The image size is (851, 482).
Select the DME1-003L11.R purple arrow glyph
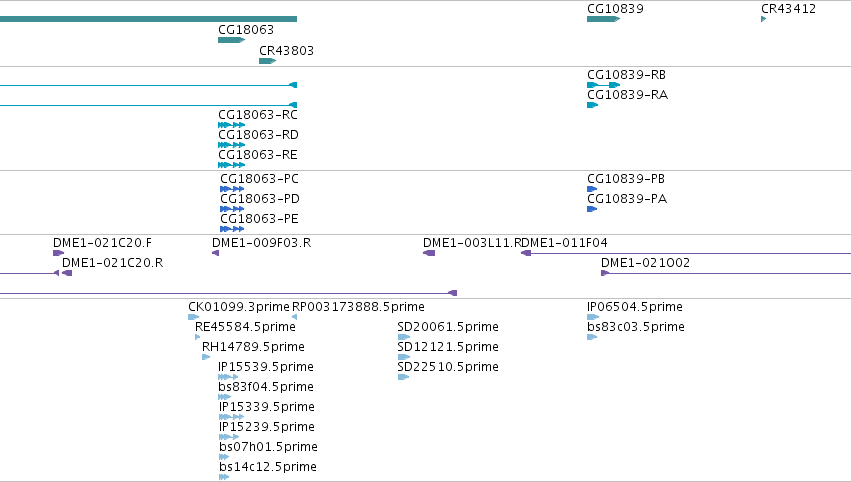pyautogui.click(x=429, y=253)
